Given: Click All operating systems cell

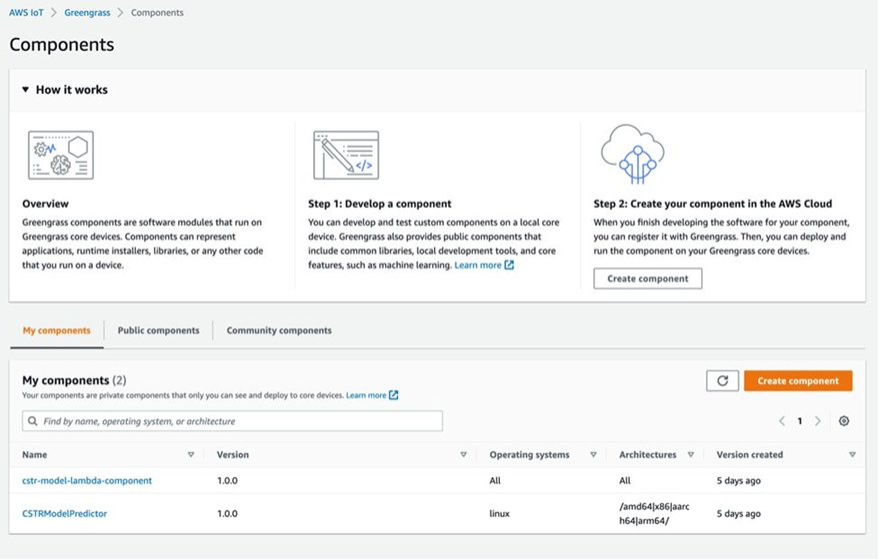Looking at the screenshot, I should coord(495,480).
